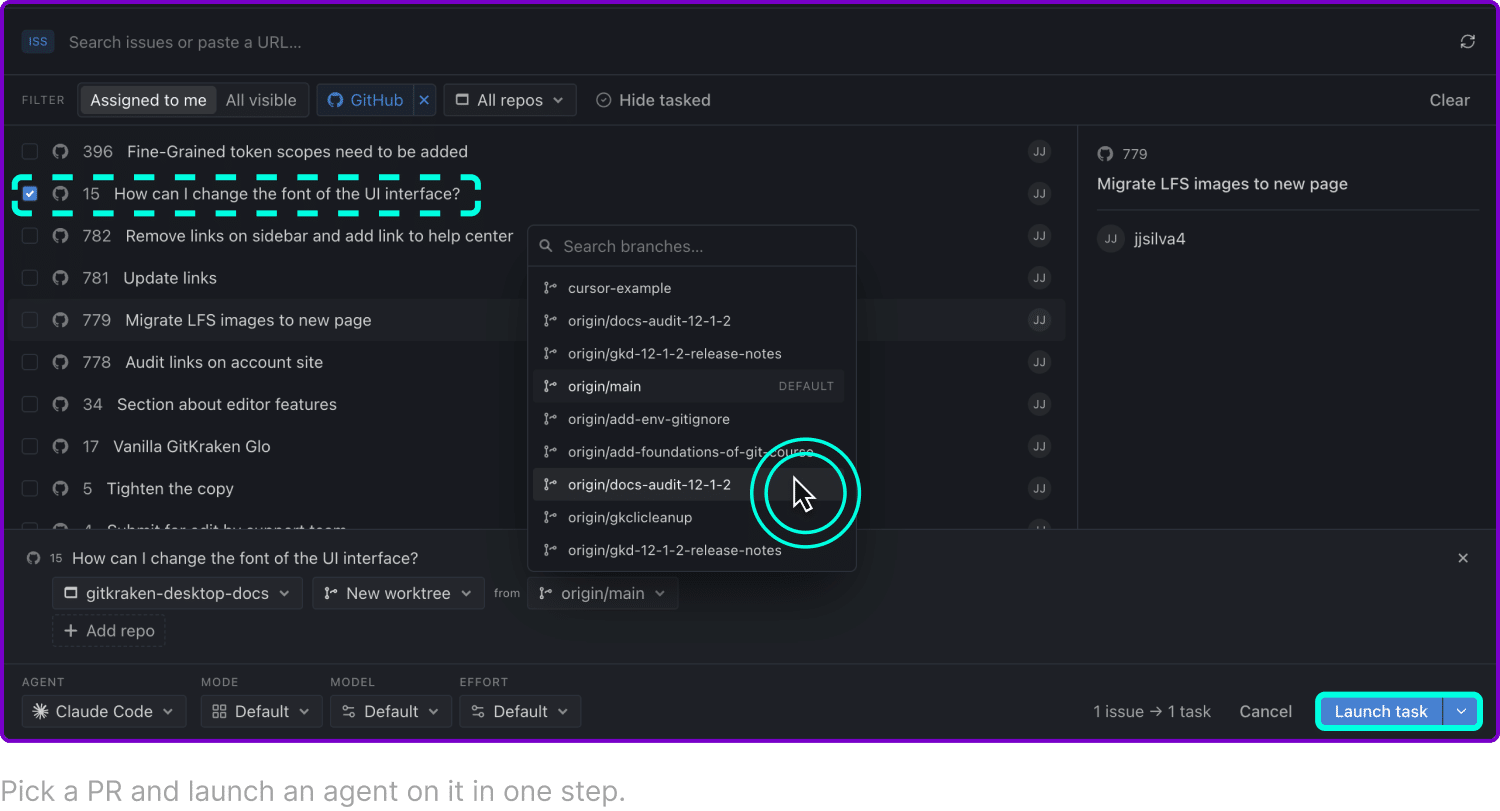Click the GitHub icon beside Tighten the copy

[60, 488]
